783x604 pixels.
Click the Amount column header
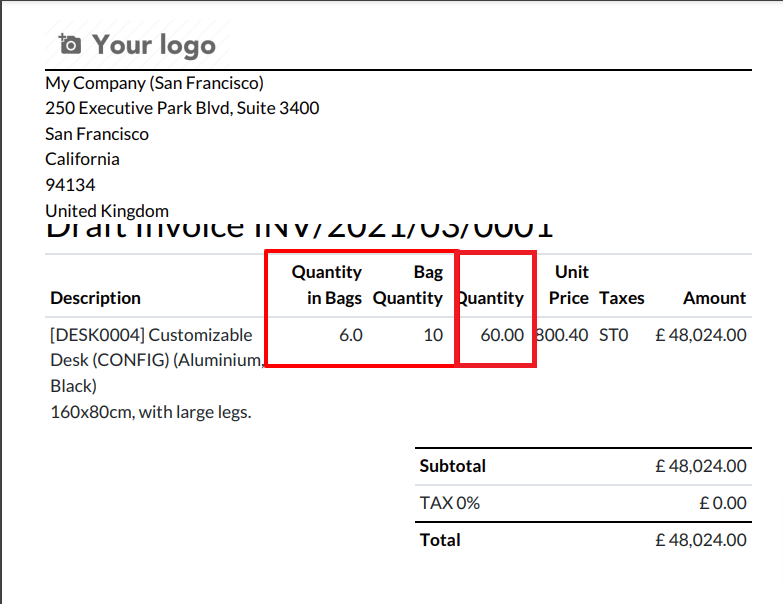click(715, 298)
